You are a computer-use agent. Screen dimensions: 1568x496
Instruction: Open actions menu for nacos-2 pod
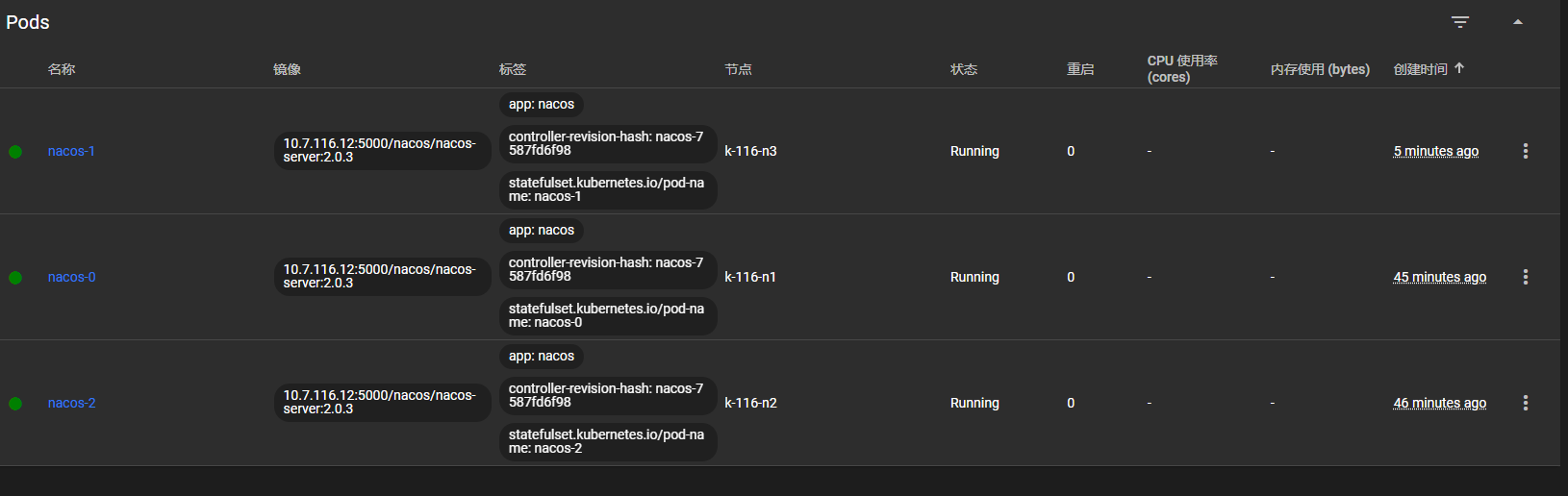pyautogui.click(x=1526, y=403)
